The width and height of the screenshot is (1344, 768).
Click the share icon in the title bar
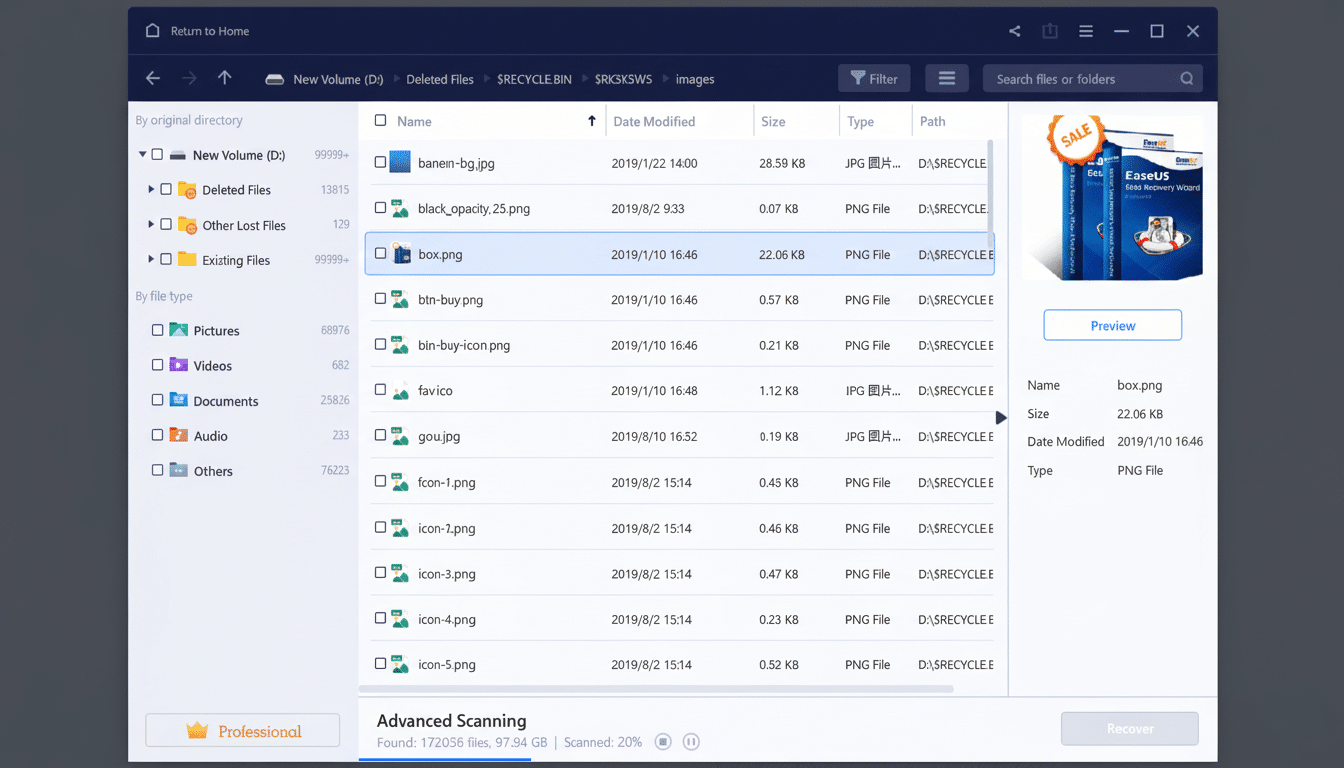[1014, 31]
